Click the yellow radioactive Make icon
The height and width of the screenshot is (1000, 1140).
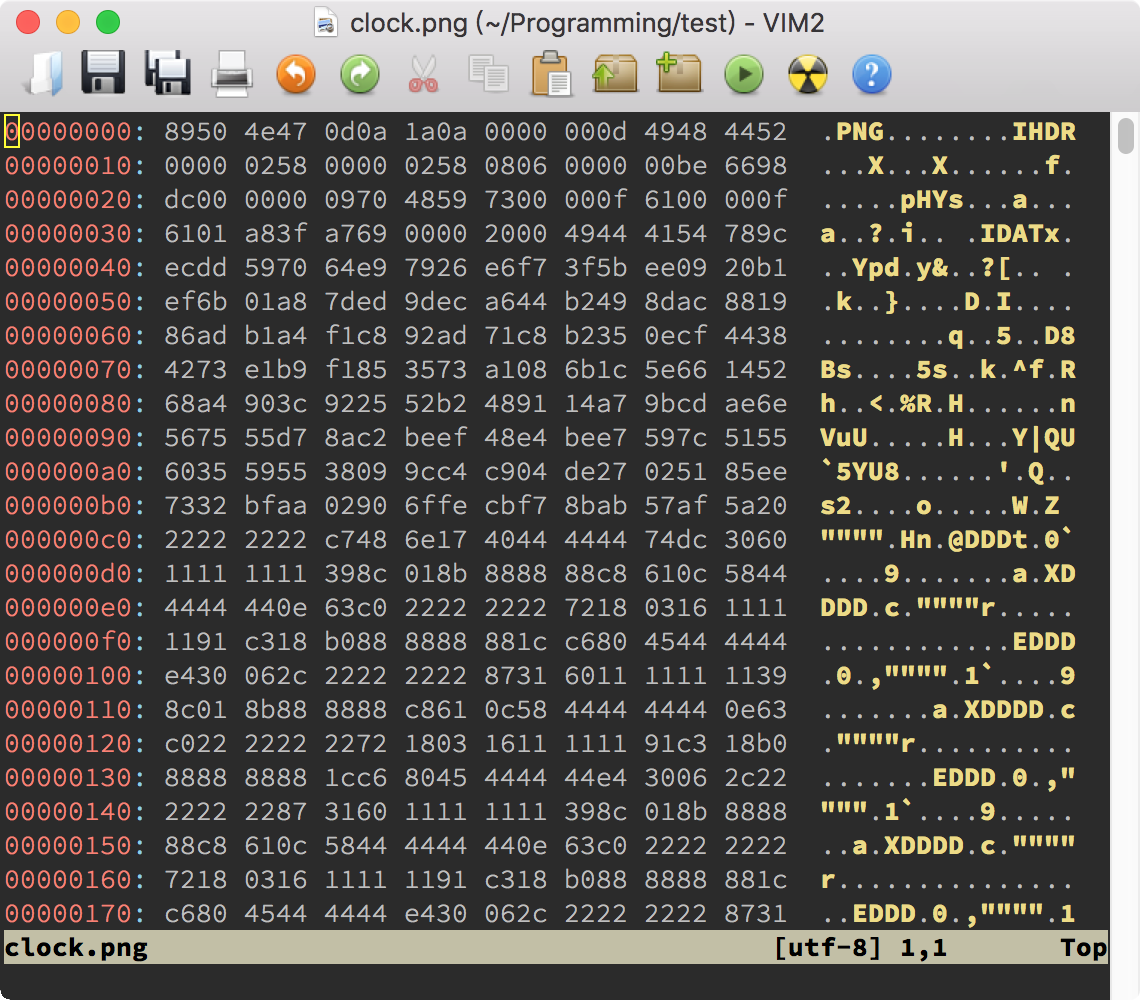807,75
